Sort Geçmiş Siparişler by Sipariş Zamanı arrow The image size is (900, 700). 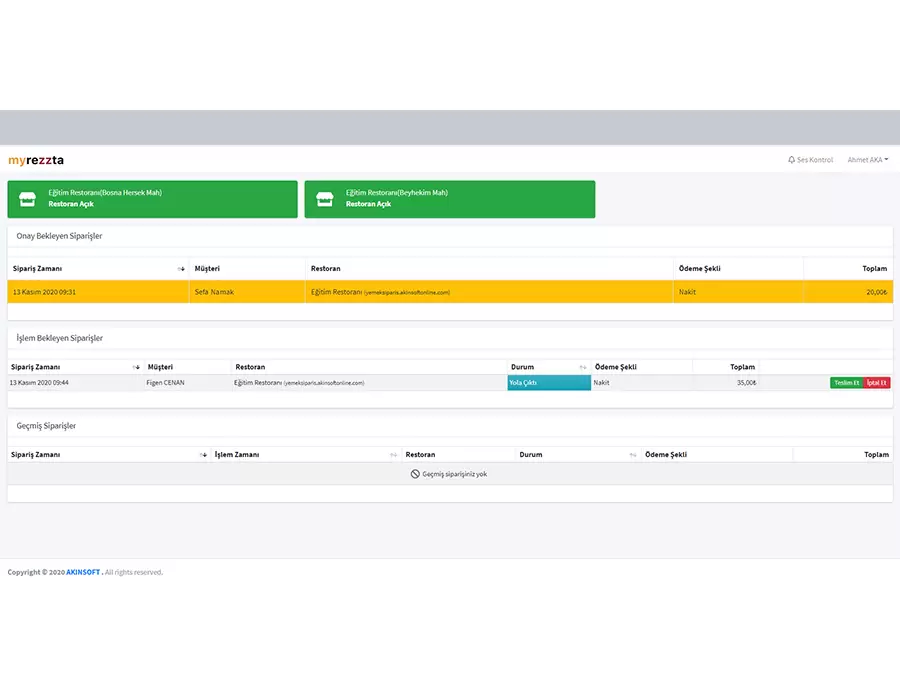point(203,455)
